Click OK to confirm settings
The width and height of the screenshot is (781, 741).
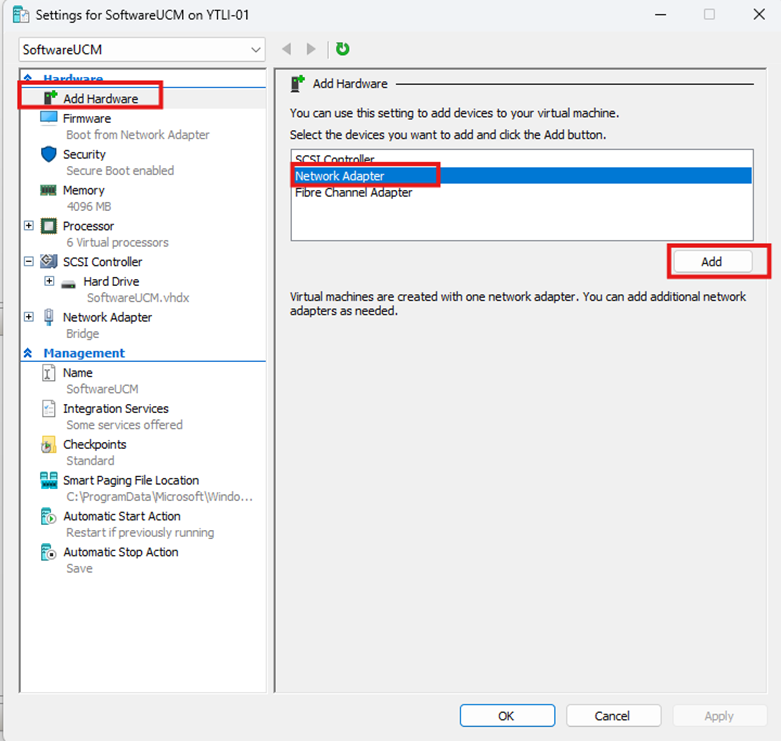click(x=507, y=716)
